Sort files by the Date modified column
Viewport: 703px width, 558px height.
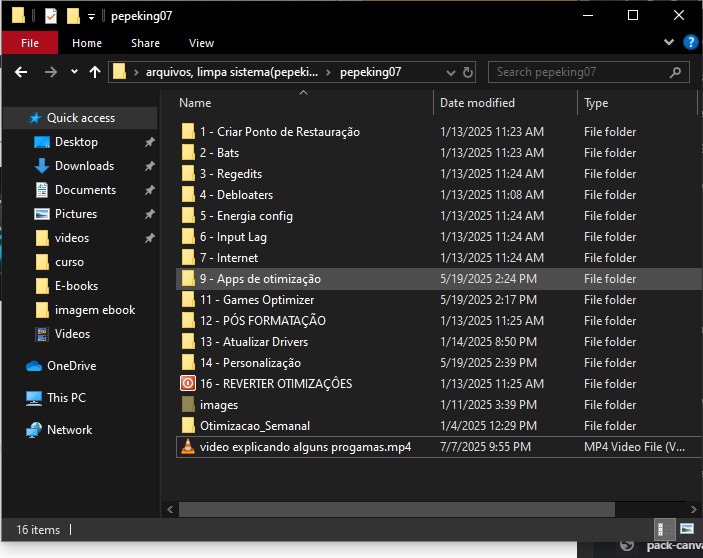coord(477,103)
